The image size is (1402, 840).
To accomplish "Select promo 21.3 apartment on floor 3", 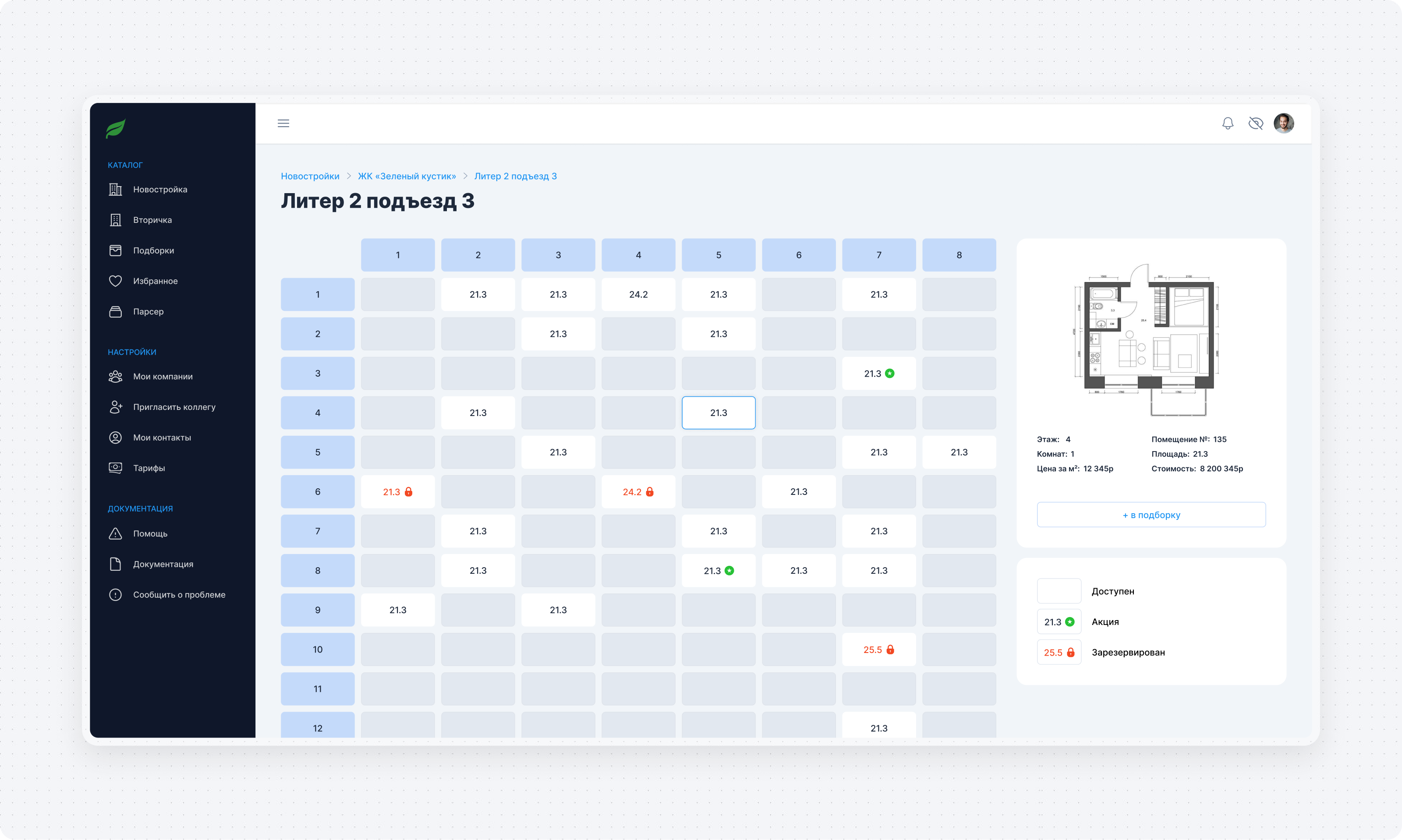I will pos(878,374).
